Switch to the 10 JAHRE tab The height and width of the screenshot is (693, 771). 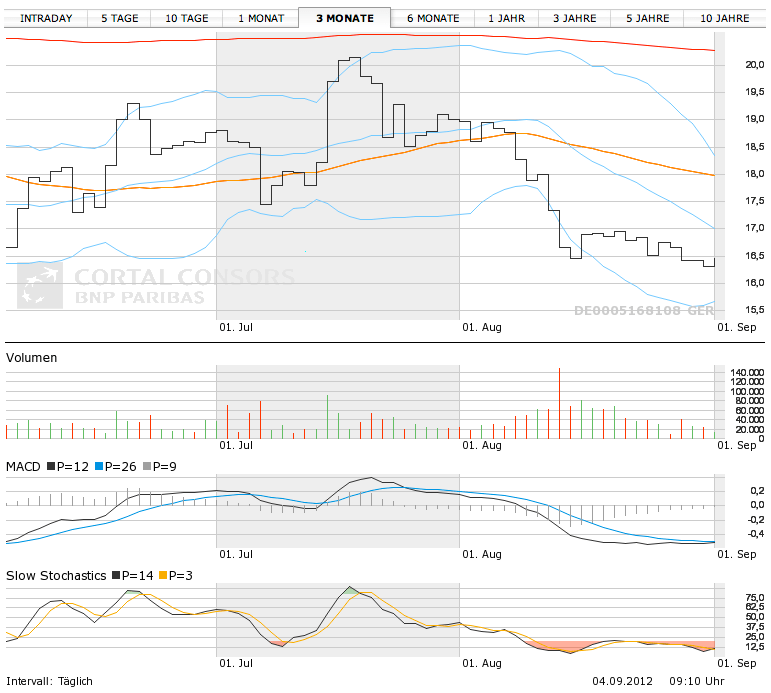(x=725, y=18)
